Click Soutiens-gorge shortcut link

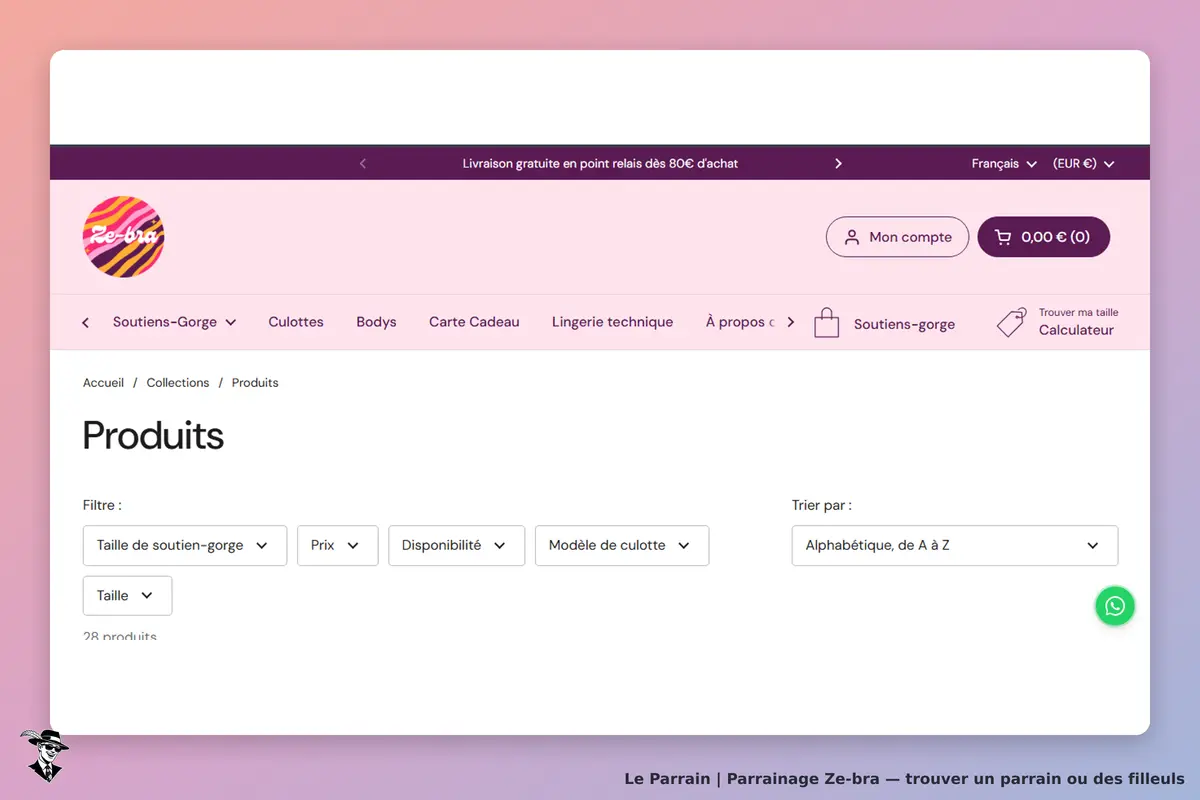pyautogui.click(x=904, y=324)
